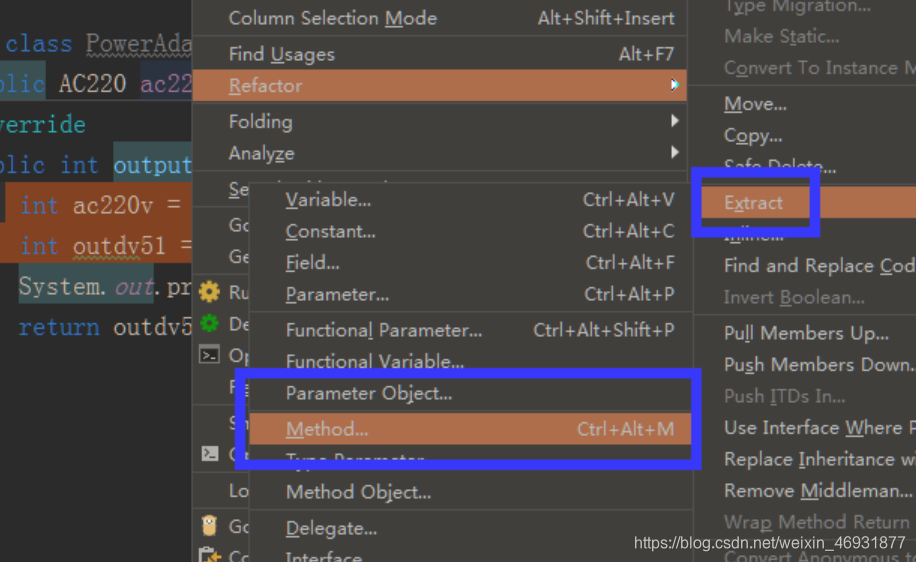Image resolution: width=916 pixels, height=562 pixels.
Task: Expand the Refactor submenu arrow
Action: 675,85
